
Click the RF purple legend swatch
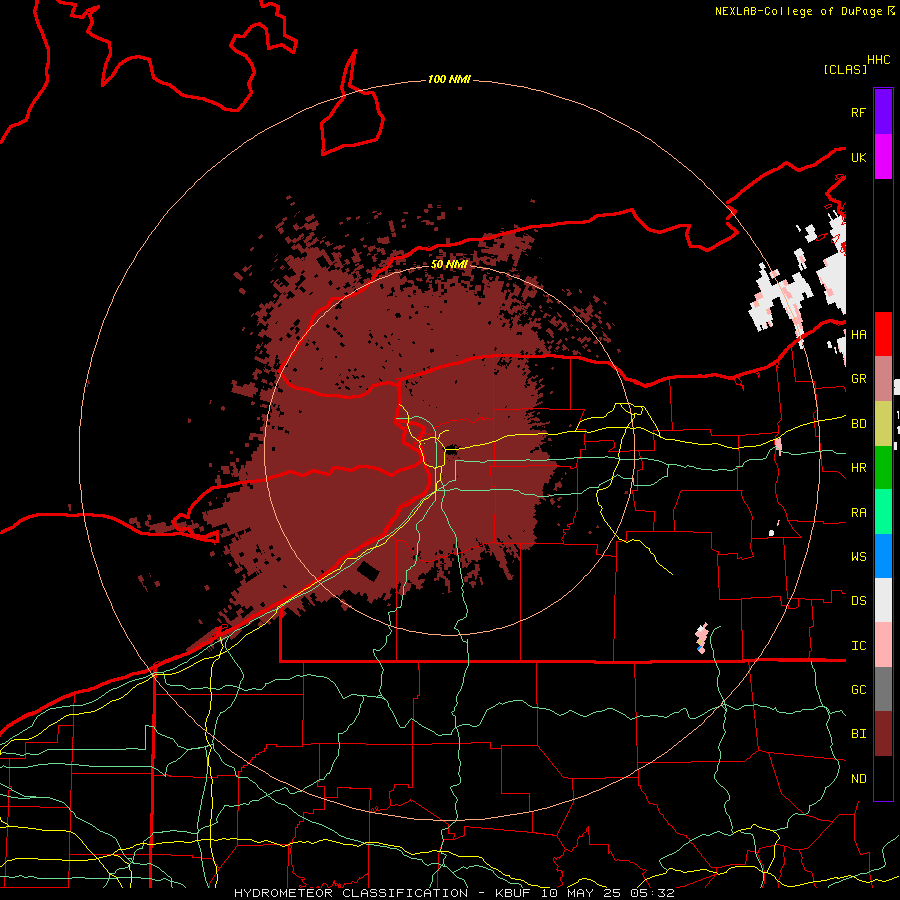point(883,112)
